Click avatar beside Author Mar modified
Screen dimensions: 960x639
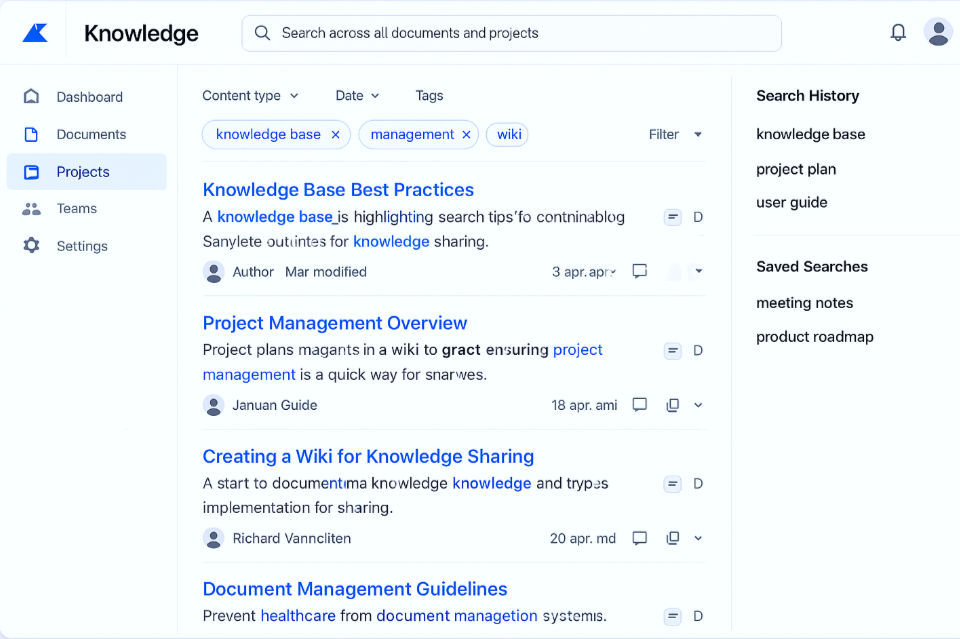(214, 272)
